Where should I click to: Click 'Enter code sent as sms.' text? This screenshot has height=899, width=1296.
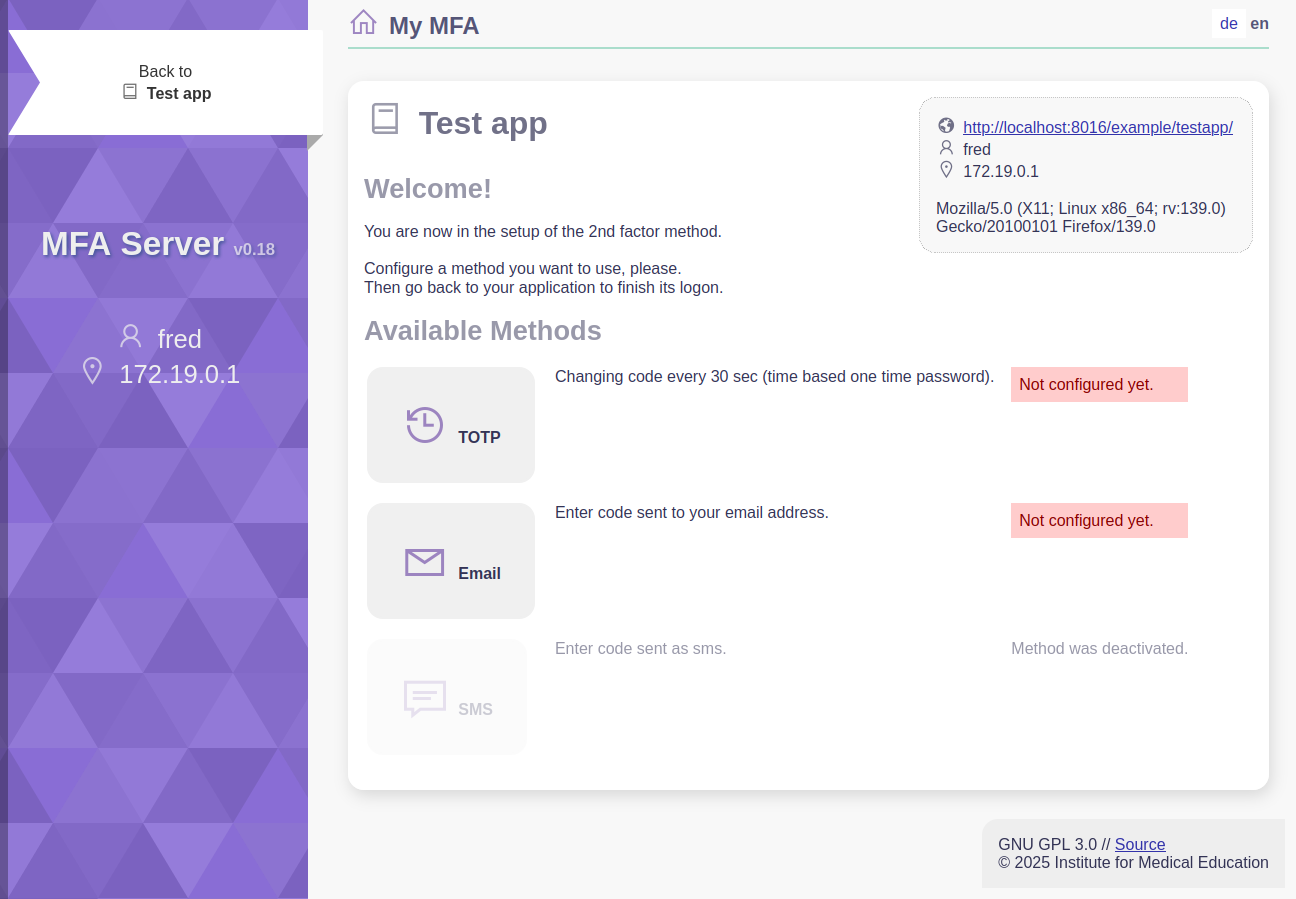(x=640, y=648)
